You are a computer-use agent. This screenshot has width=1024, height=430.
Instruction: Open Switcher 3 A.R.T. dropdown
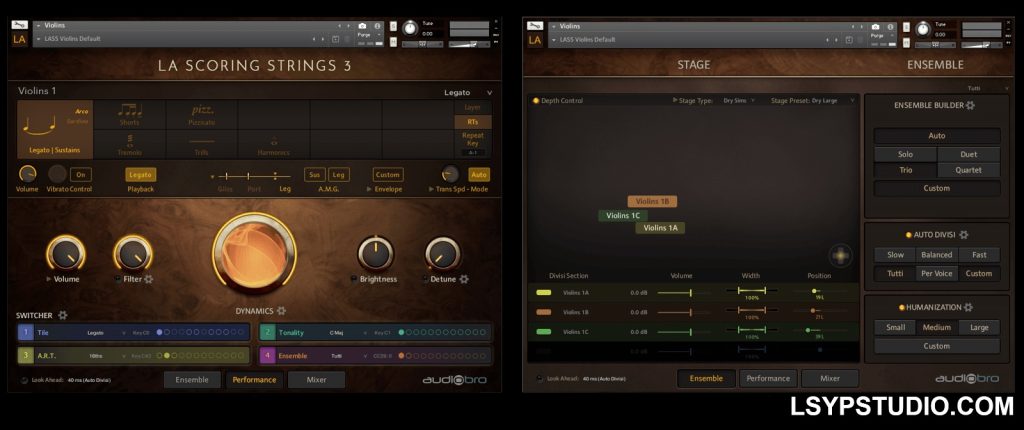pos(107,356)
